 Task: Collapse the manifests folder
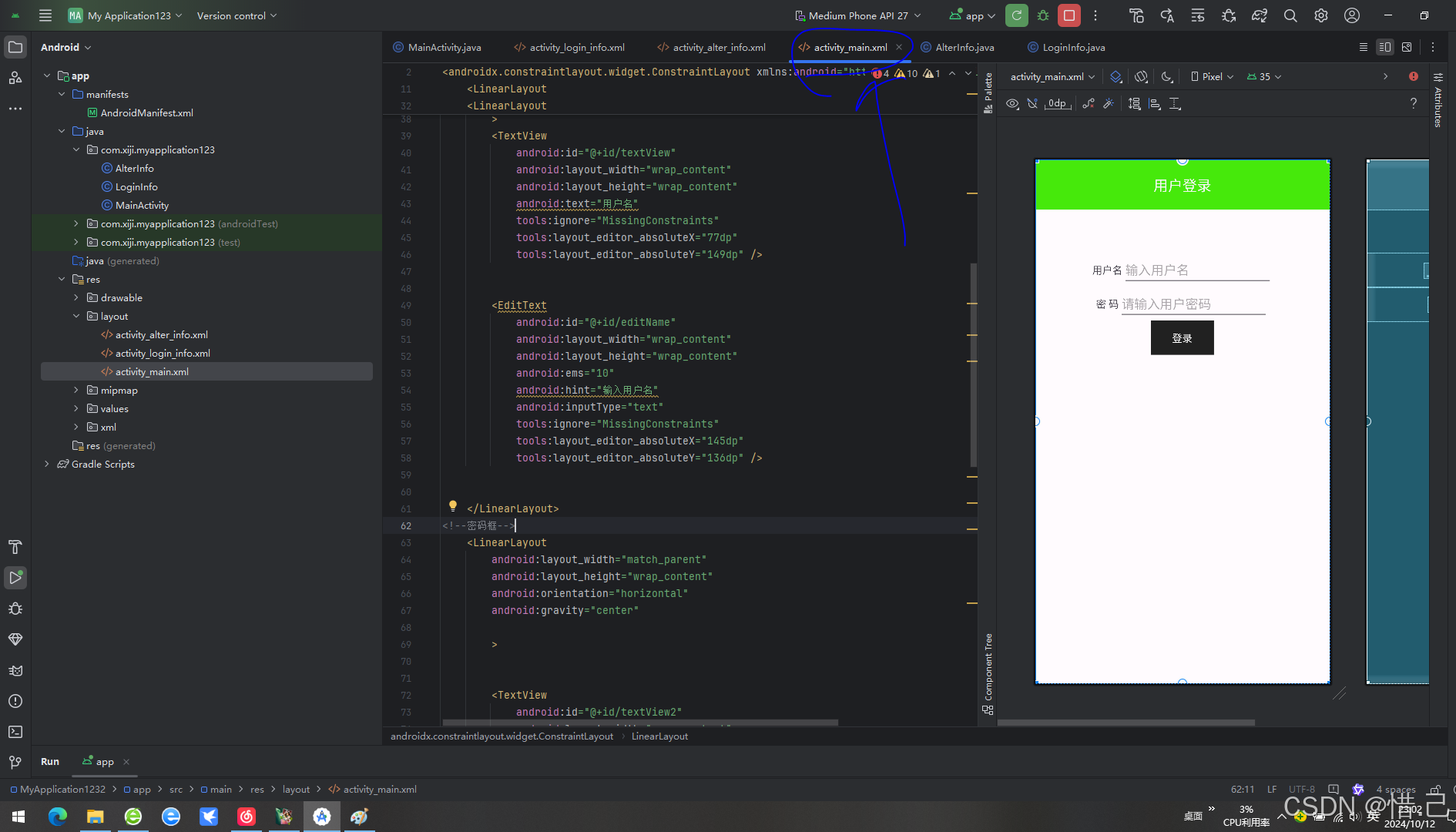(62, 94)
